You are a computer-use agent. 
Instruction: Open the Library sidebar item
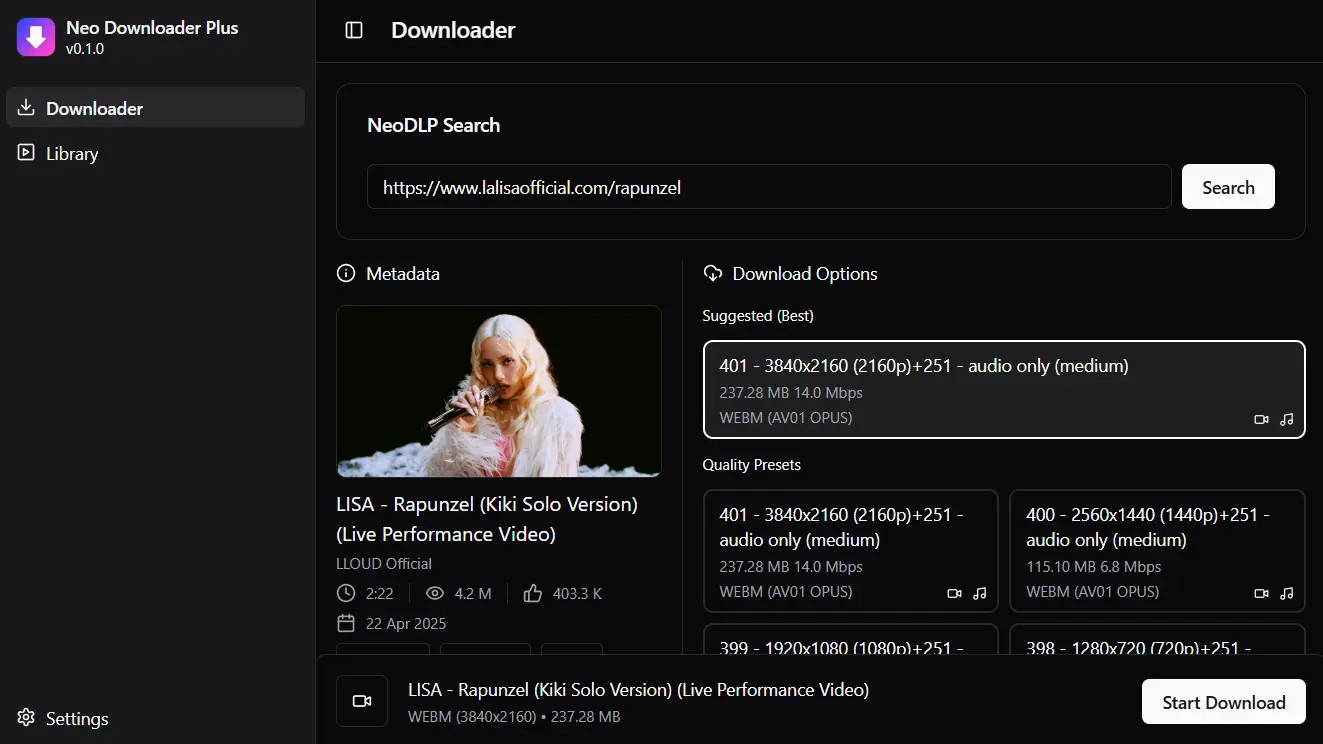click(155, 153)
